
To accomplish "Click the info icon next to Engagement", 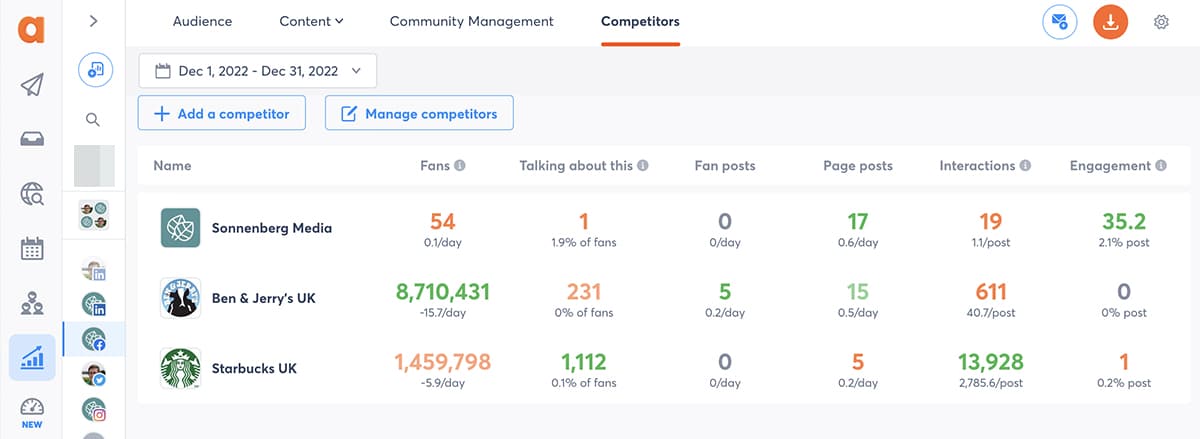I will pyautogui.click(x=1161, y=166).
